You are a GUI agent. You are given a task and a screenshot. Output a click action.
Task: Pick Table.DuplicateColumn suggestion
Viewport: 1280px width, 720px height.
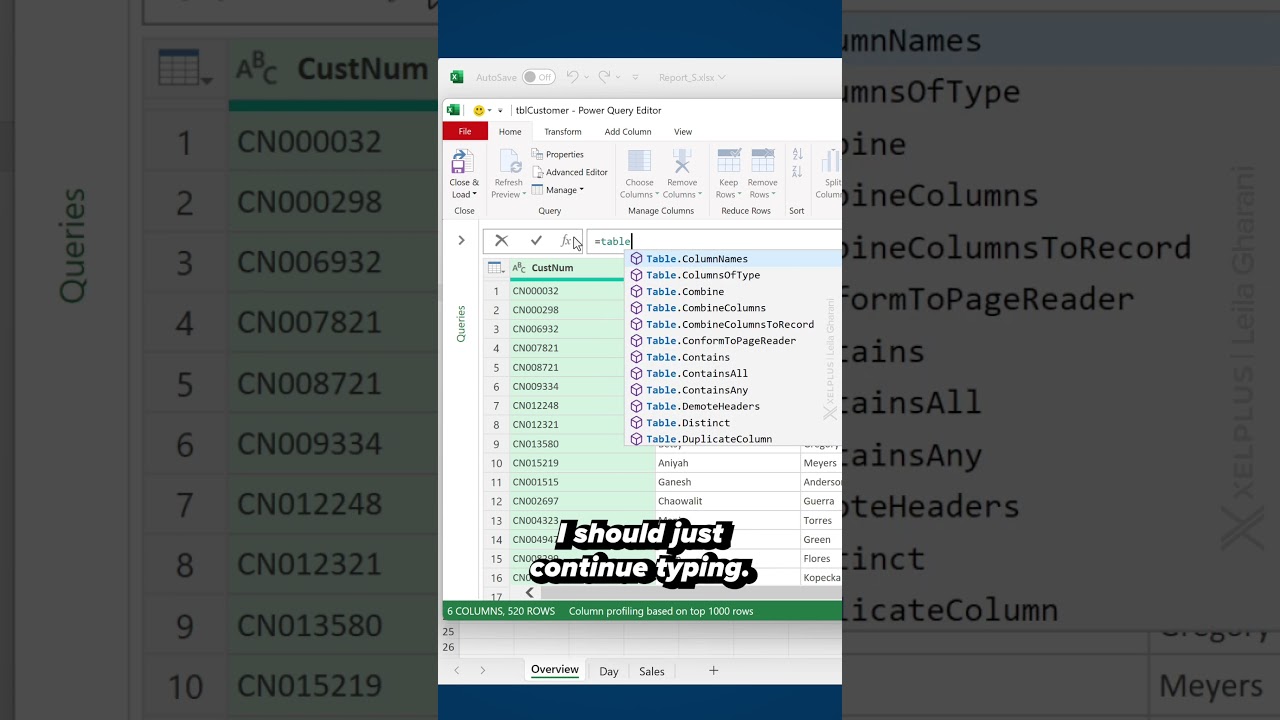click(x=733, y=438)
